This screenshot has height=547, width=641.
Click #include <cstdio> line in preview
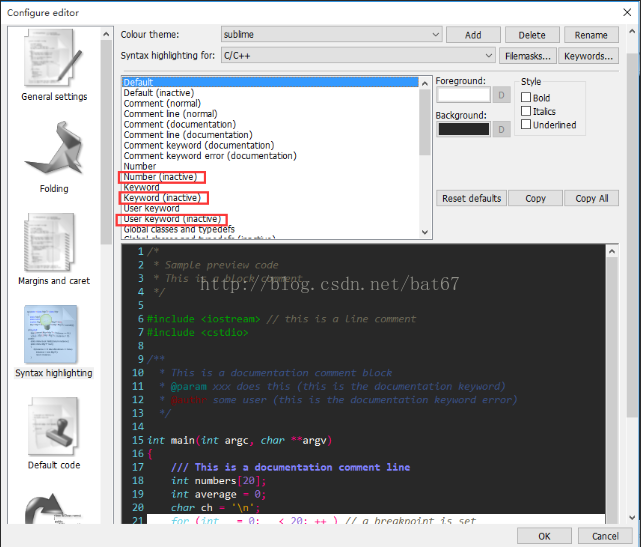point(197,332)
